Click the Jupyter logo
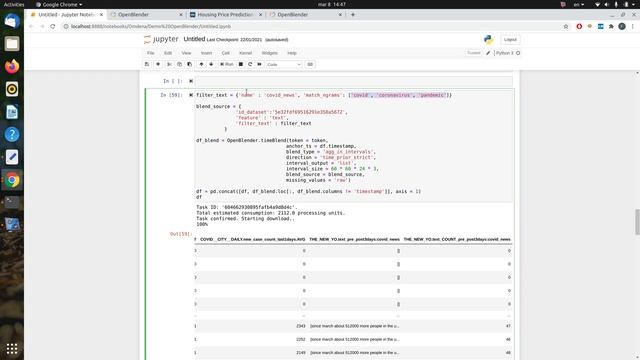The image size is (640, 360). 161,39
